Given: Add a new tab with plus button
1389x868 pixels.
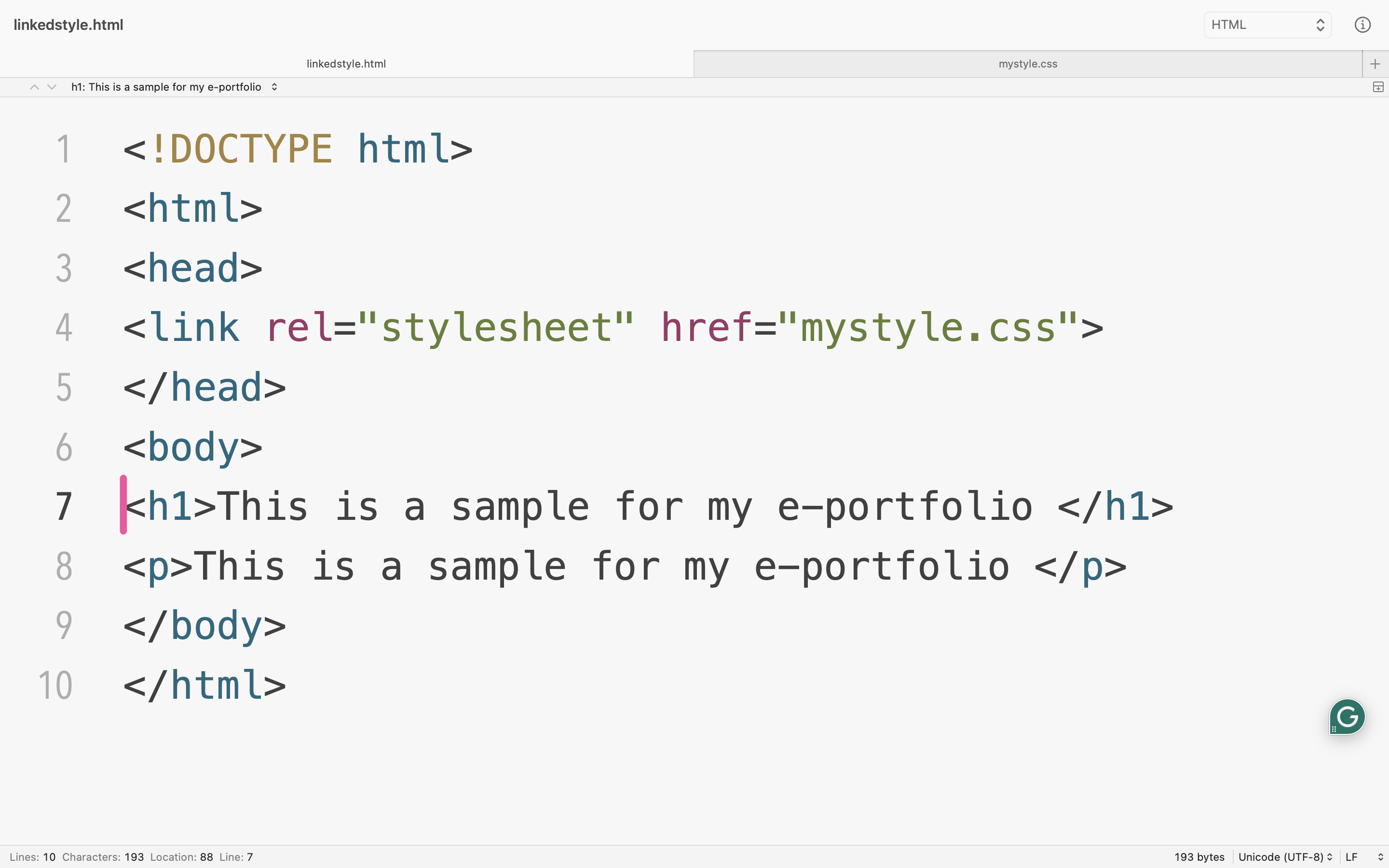Looking at the screenshot, I should pyautogui.click(x=1375, y=64).
